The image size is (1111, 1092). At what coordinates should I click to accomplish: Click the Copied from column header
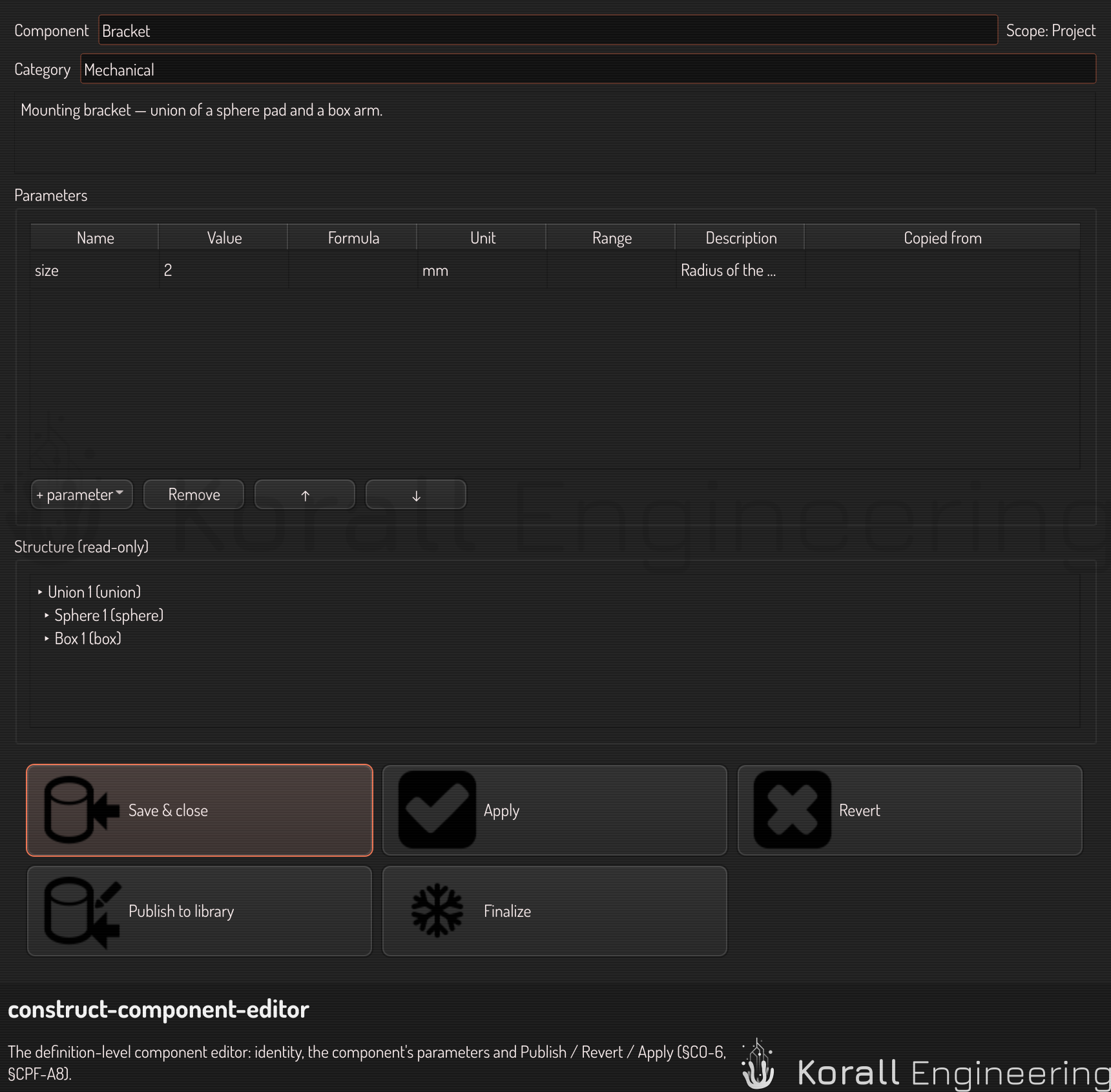click(x=942, y=238)
